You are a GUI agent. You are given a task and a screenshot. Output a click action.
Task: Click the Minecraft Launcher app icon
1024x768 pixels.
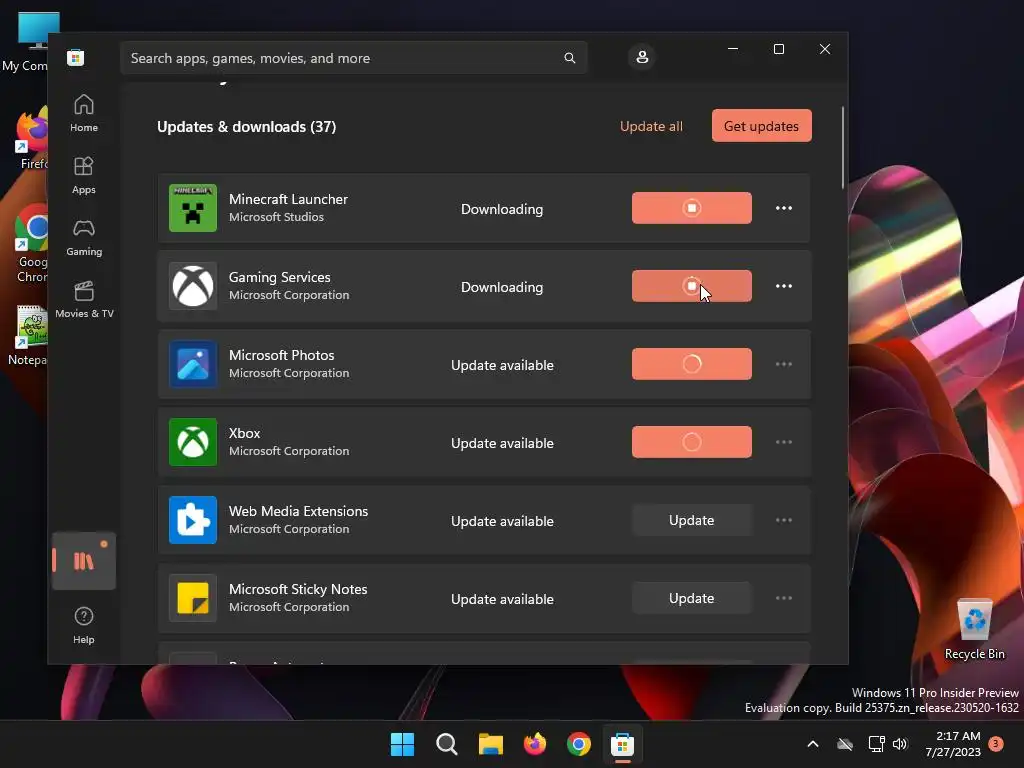tap(193, 208)
